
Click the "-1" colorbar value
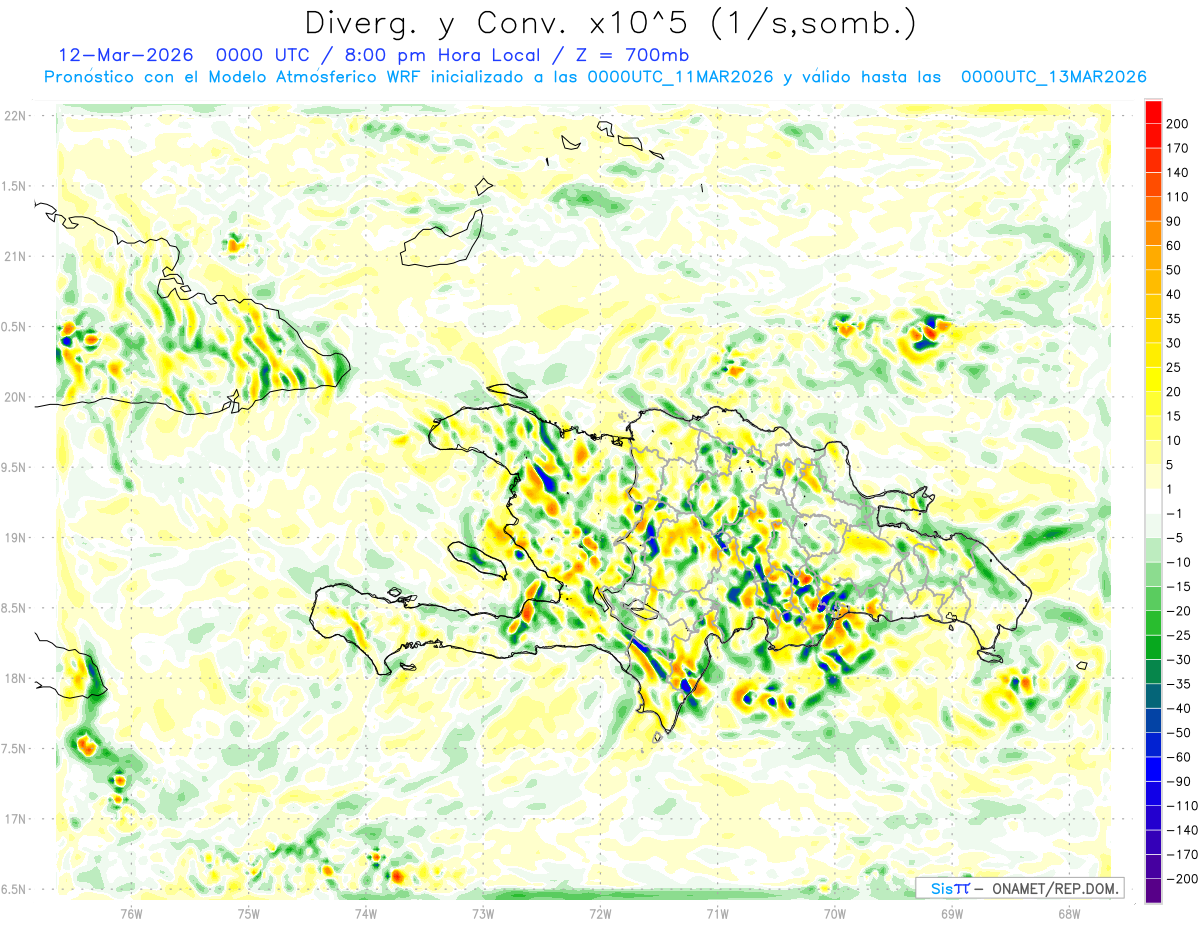click(1174, 514)
